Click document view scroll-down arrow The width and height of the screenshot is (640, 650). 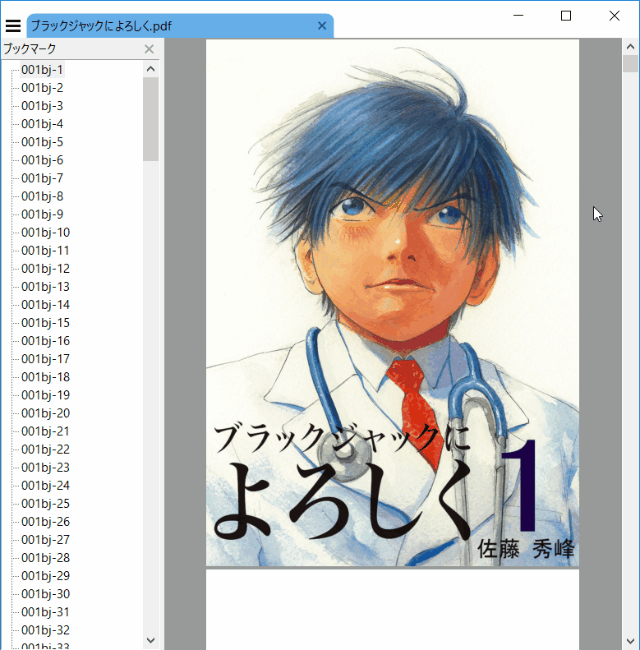630,641
